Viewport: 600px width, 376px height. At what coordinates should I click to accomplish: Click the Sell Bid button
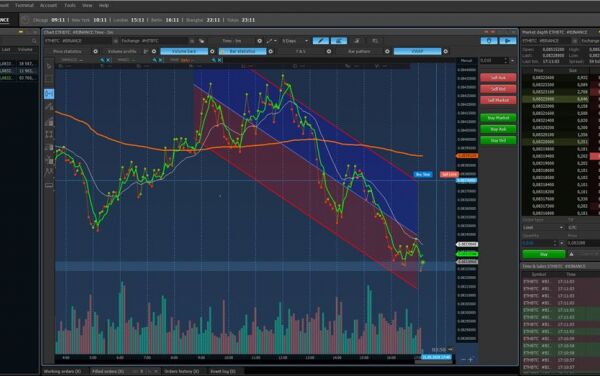coord(498,89)
